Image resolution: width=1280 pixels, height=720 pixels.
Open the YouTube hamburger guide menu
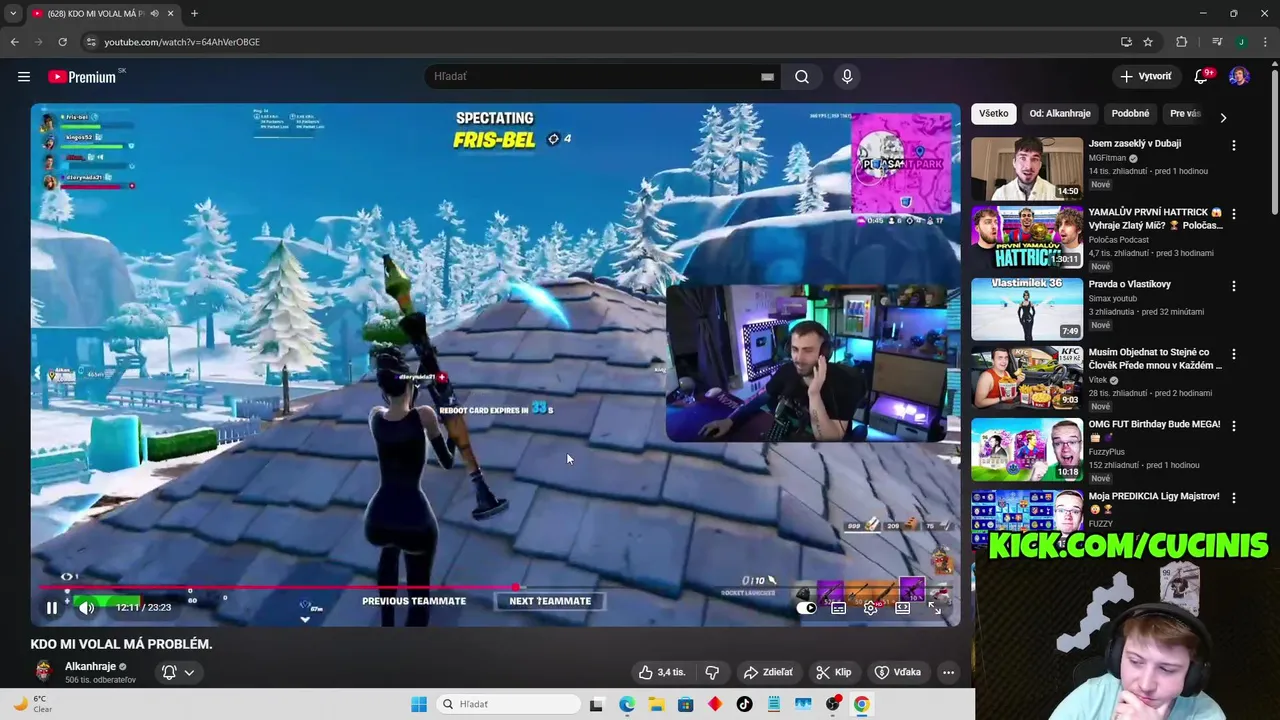click(23, 76)
